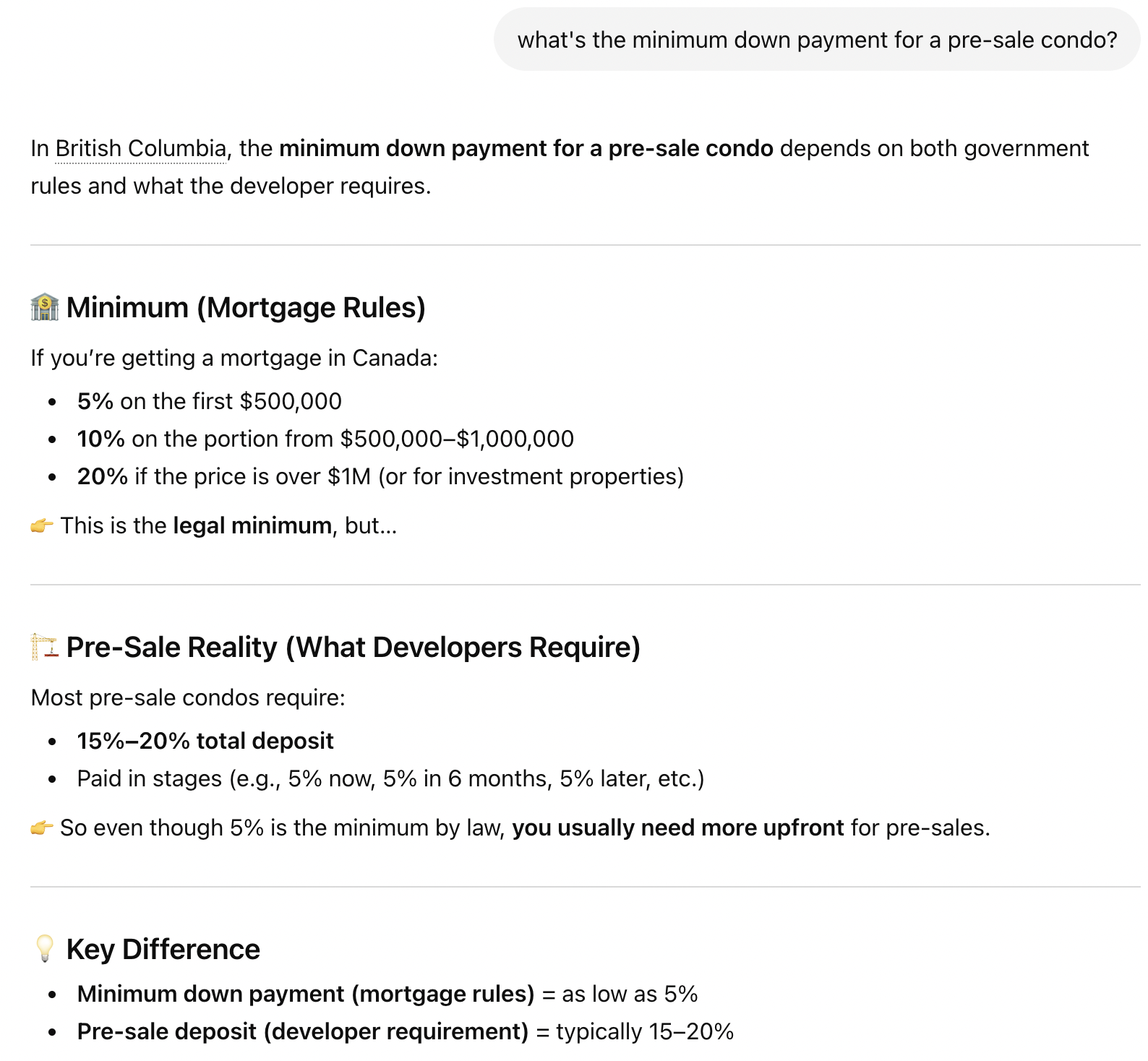Screen dimensions: 1148x1061
Task: Click the light bulb emoji icon
Action: coord(45,949)
